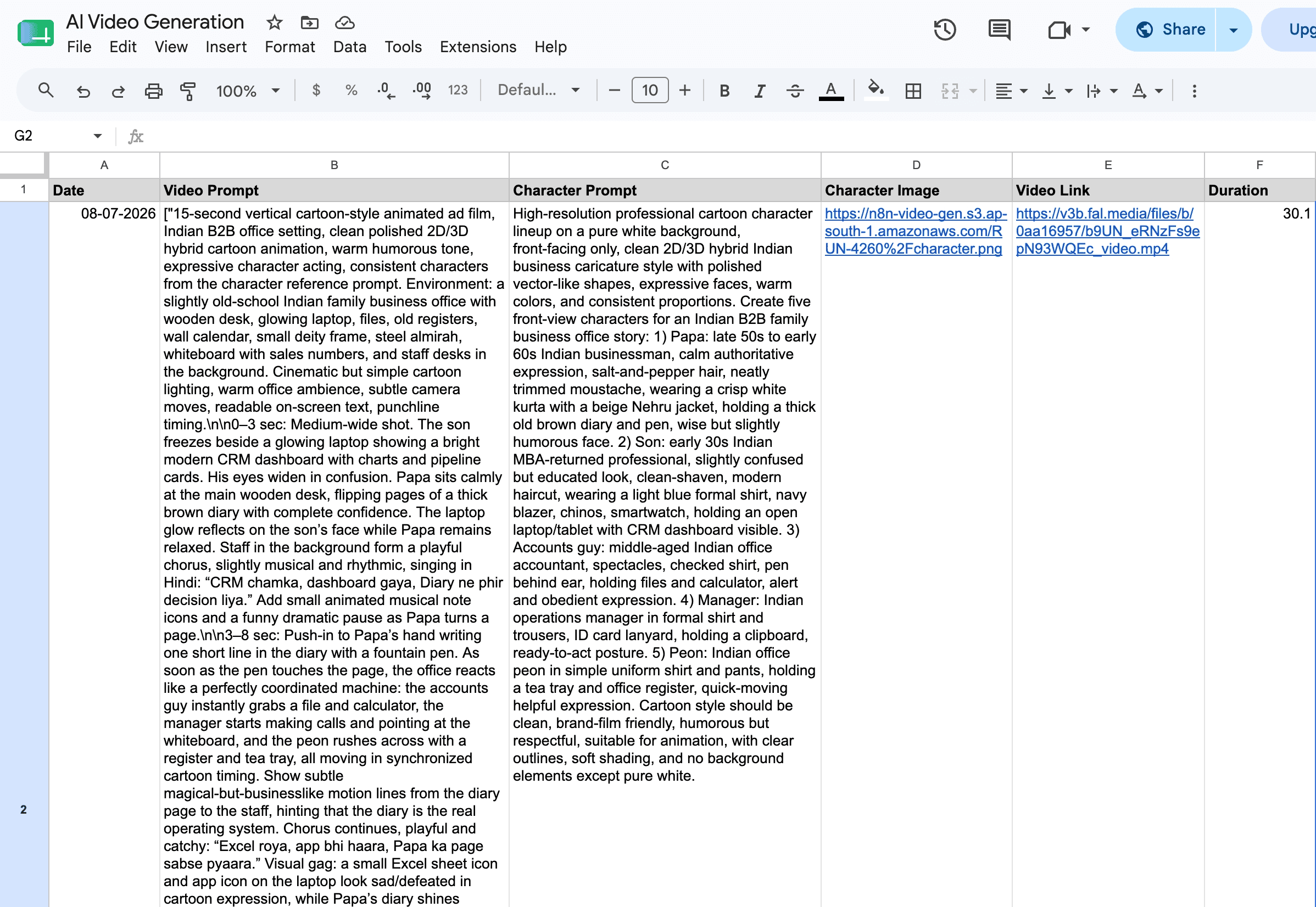
Task: Open the borders tool
Action: 913,91
